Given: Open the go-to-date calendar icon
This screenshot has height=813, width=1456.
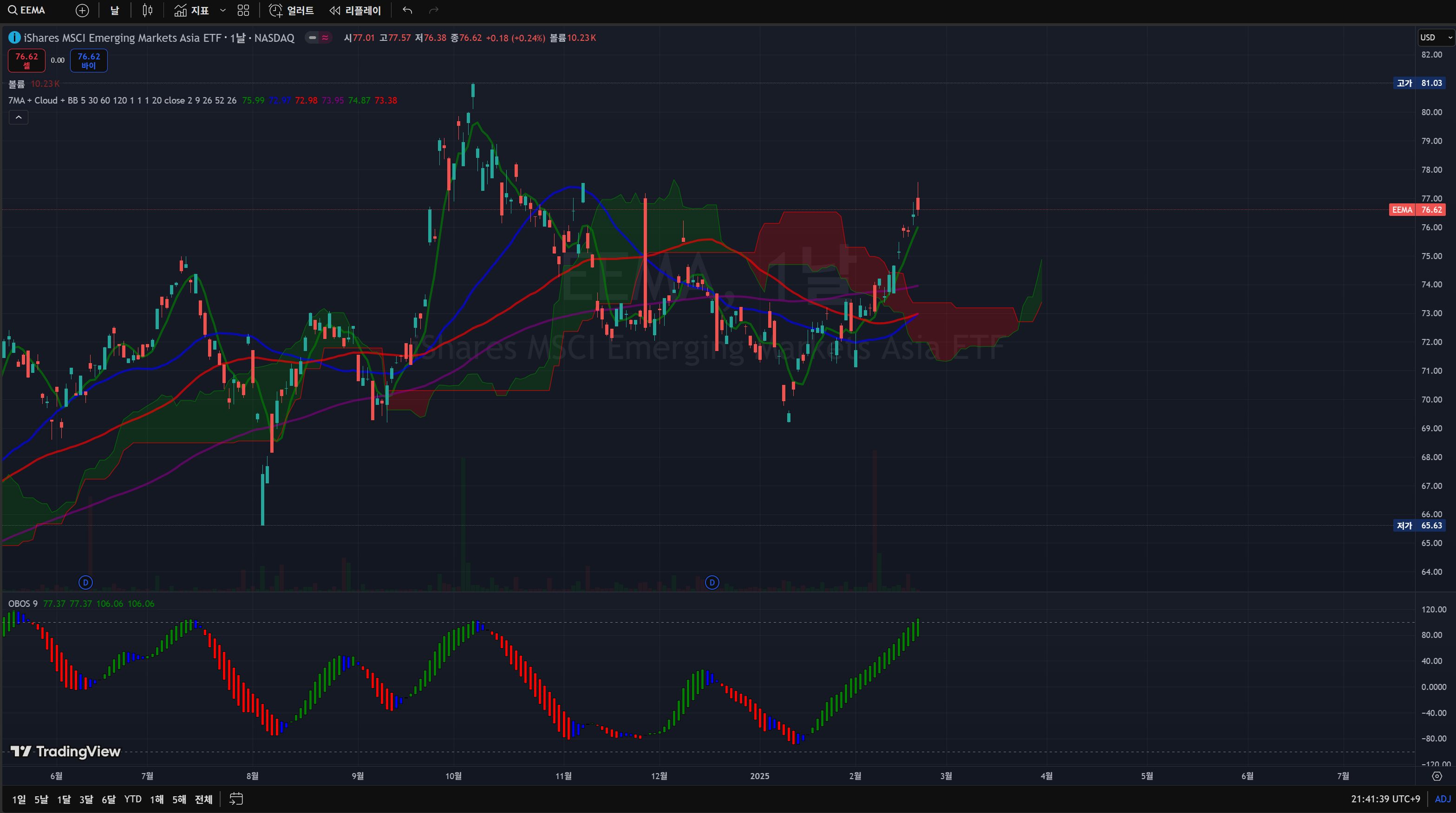Looking at the screenshot, I should coord(236,799).
